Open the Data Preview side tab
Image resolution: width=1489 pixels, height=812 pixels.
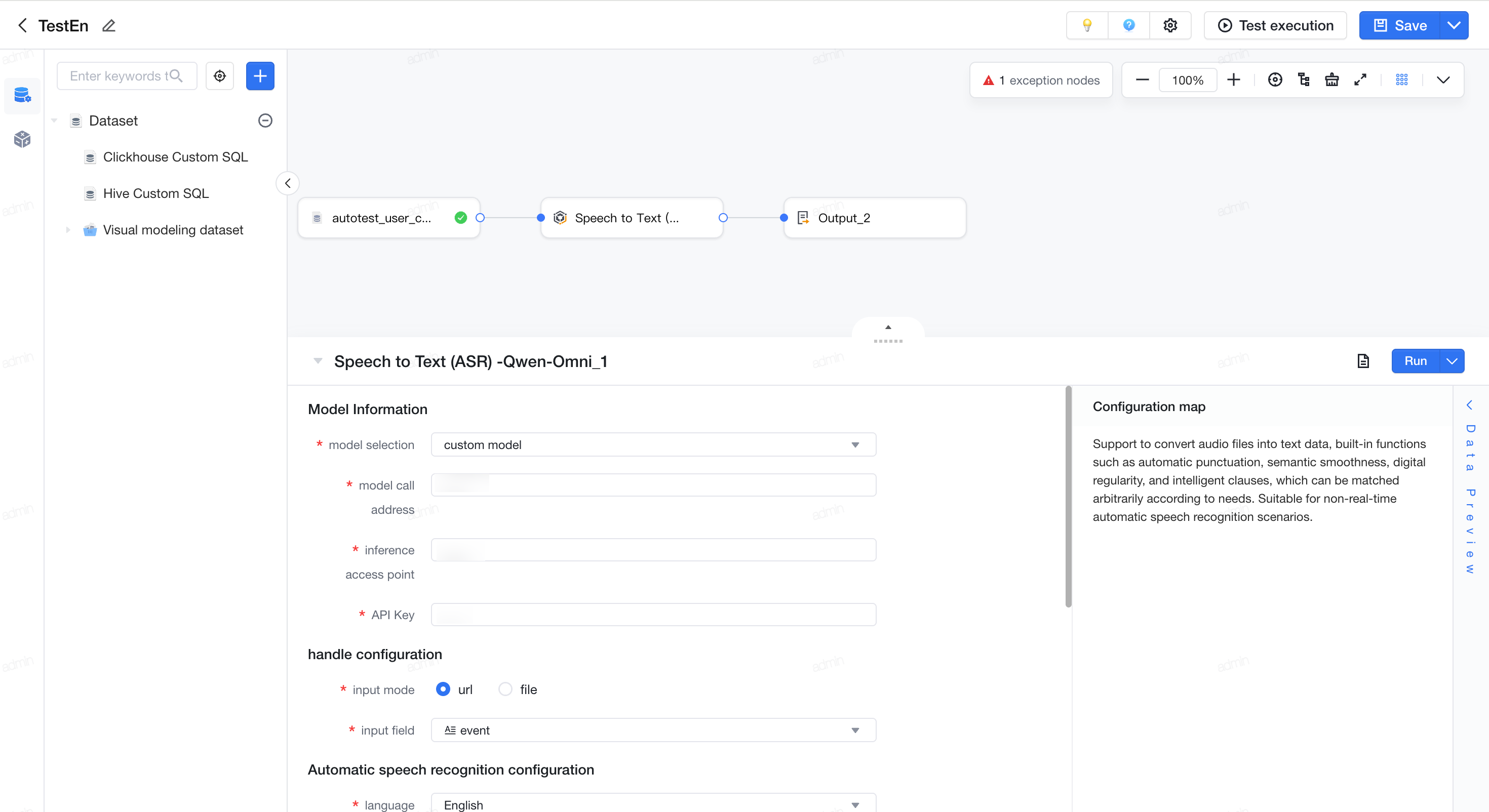click(1470, 487)
